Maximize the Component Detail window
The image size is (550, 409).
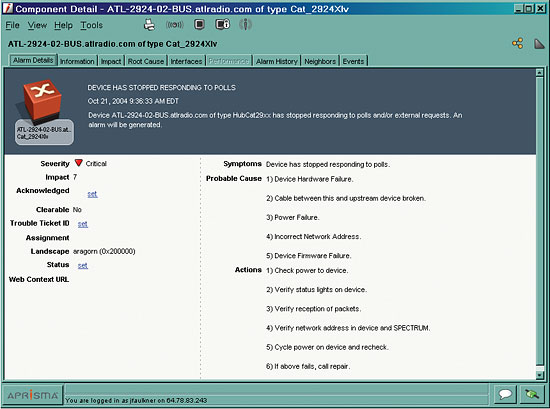coord(529,8)
